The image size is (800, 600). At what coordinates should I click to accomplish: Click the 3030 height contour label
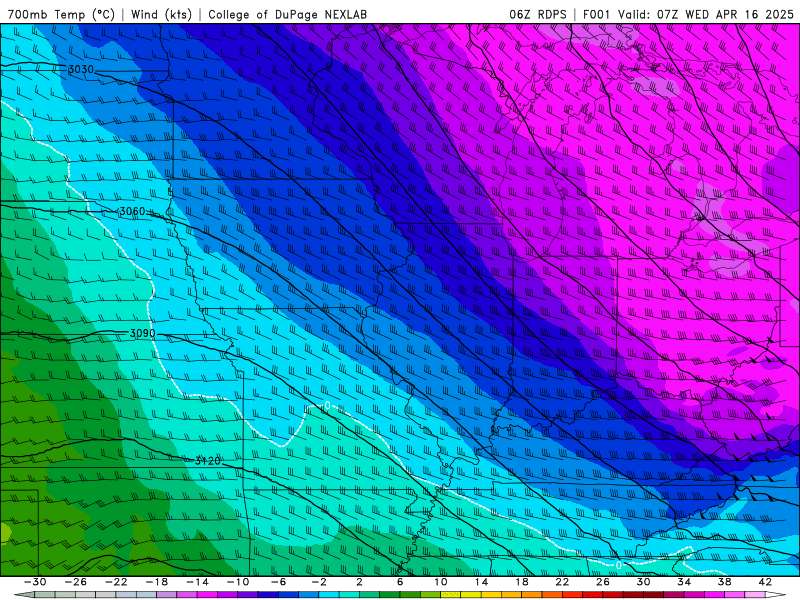point(81,69)
